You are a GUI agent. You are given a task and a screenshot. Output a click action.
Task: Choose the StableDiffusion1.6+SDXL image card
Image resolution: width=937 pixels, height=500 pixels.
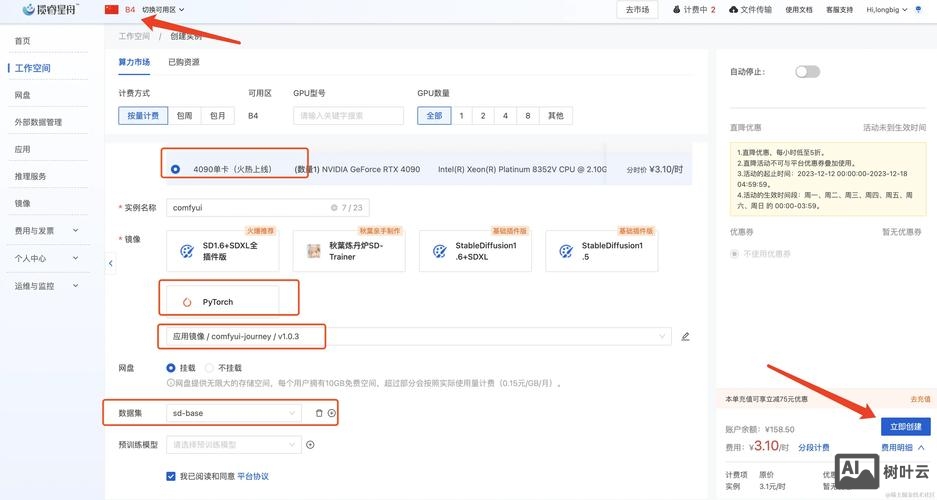pyautogui.click(x=475, y=251)
